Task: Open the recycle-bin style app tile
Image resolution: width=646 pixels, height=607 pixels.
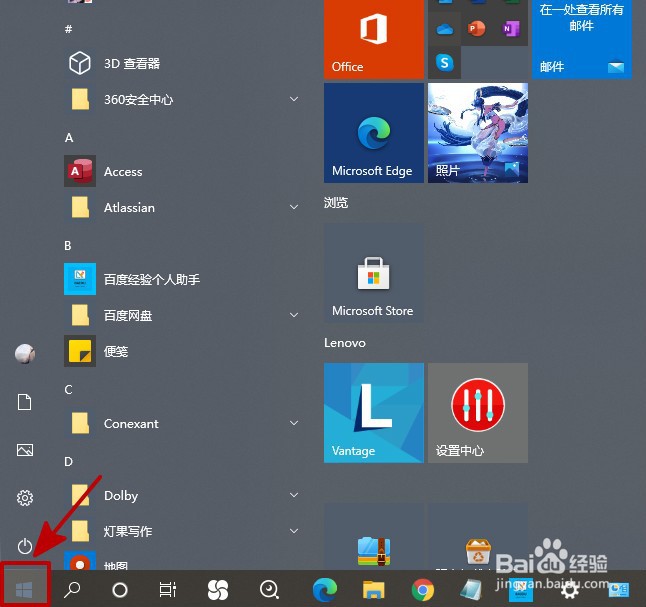Action: pyautogui.click(x=478, y=537)
